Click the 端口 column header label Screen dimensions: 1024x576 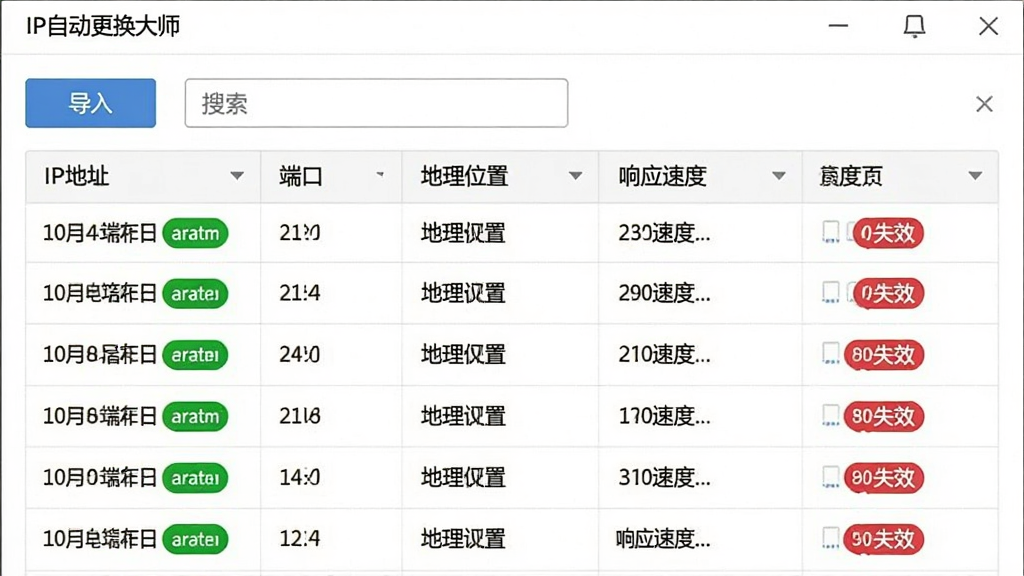(x=301, y=176)
